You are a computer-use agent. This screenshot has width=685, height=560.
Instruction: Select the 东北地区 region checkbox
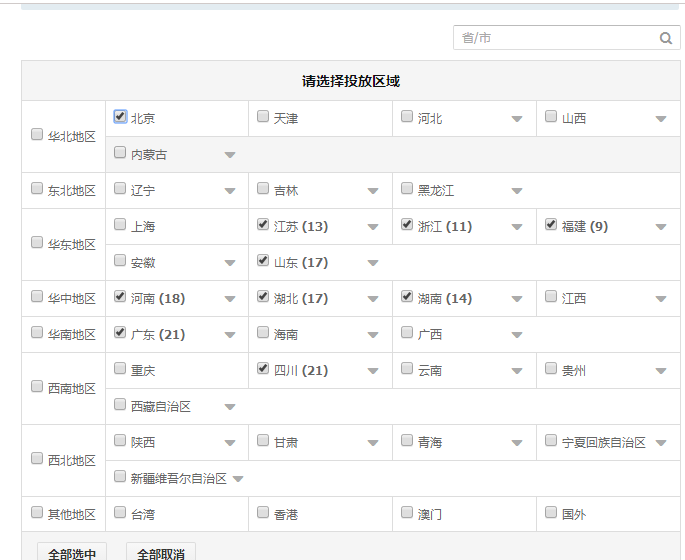tap(37, 188)
